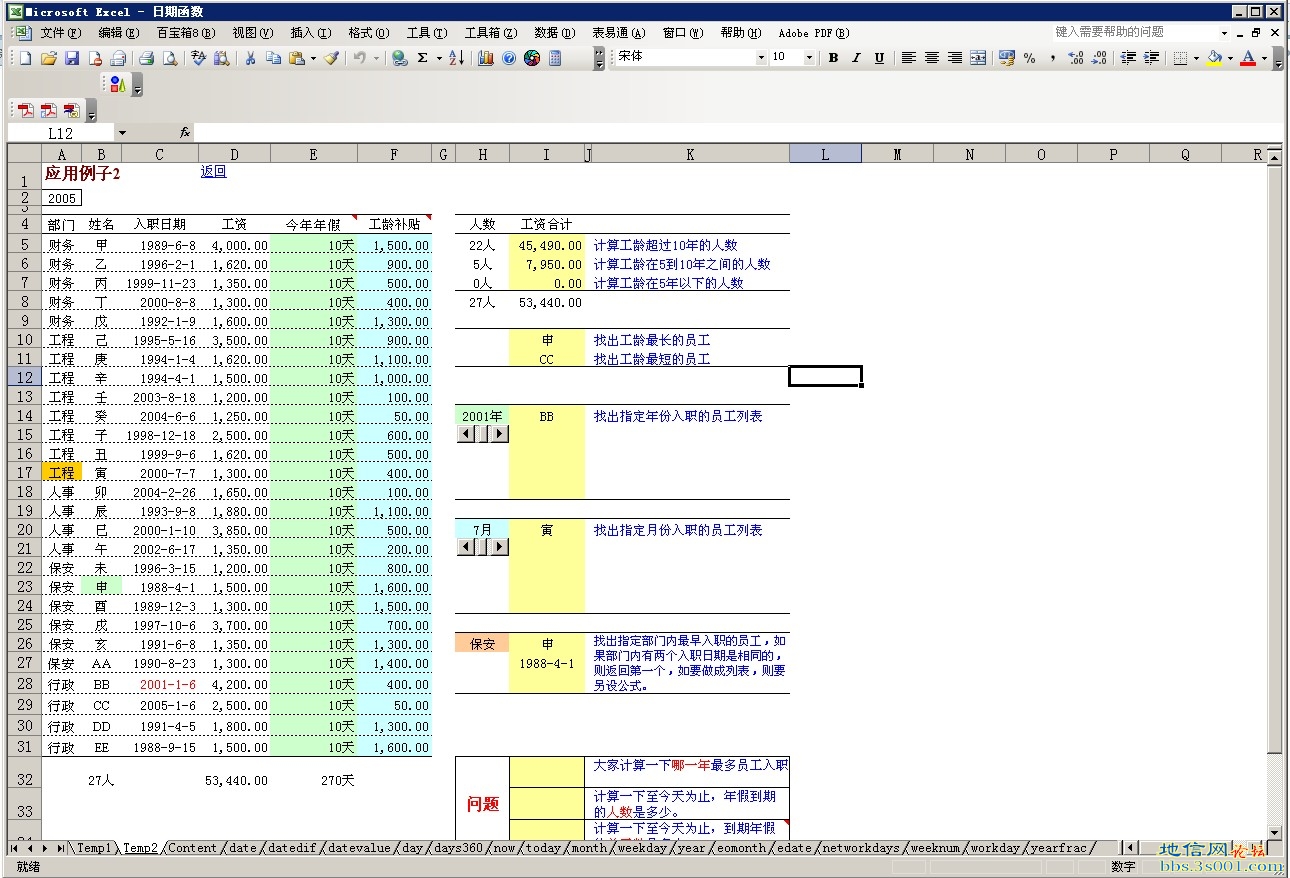Viewport: 1290px width, 878px height.
Task: Open the Fill Color dropdown arrow
Action: (1230, 58)
